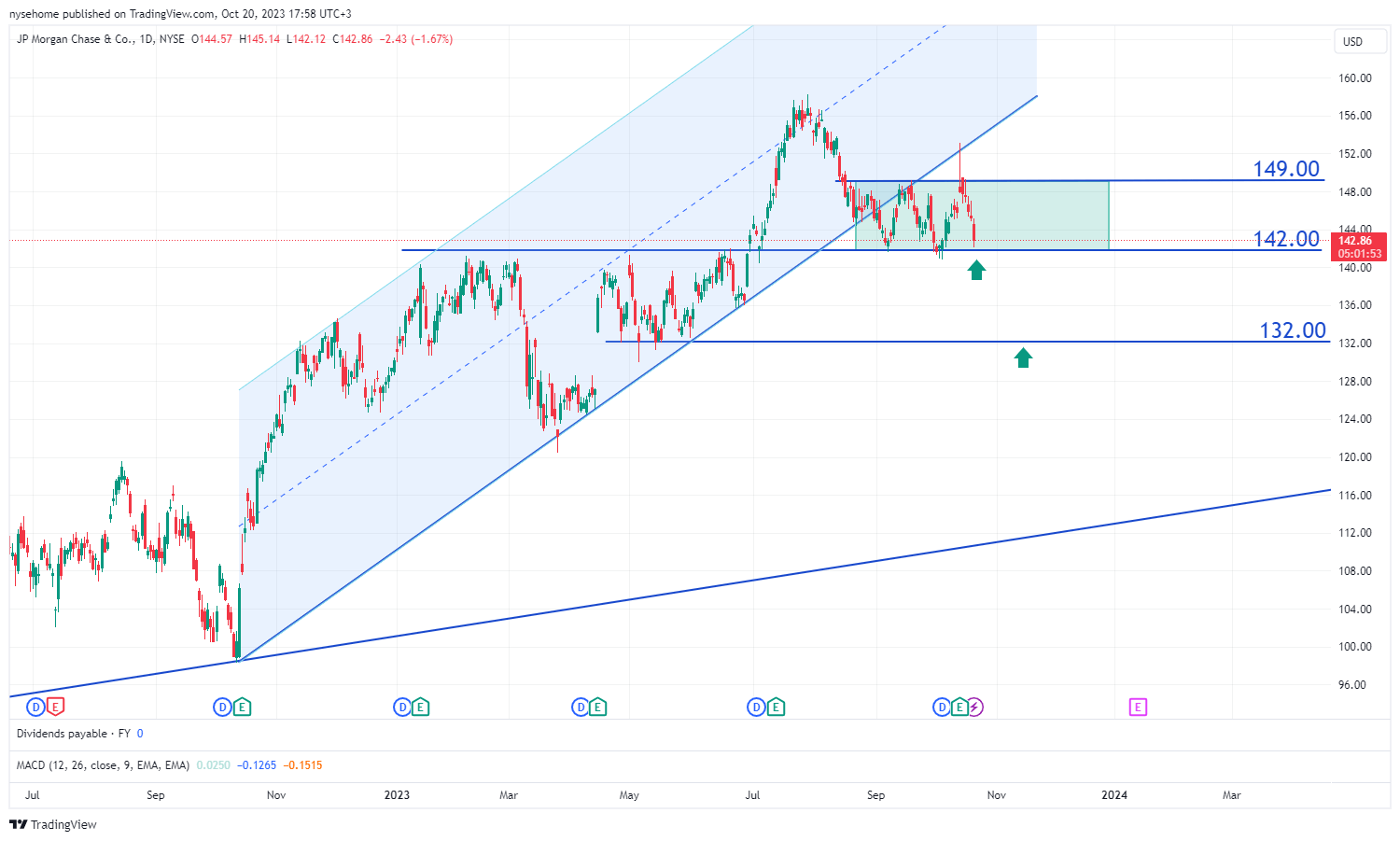This screenshot has height=841, width=1400.
Task: Open the earnings E marker at July 2023
Action: pos(776,708)
